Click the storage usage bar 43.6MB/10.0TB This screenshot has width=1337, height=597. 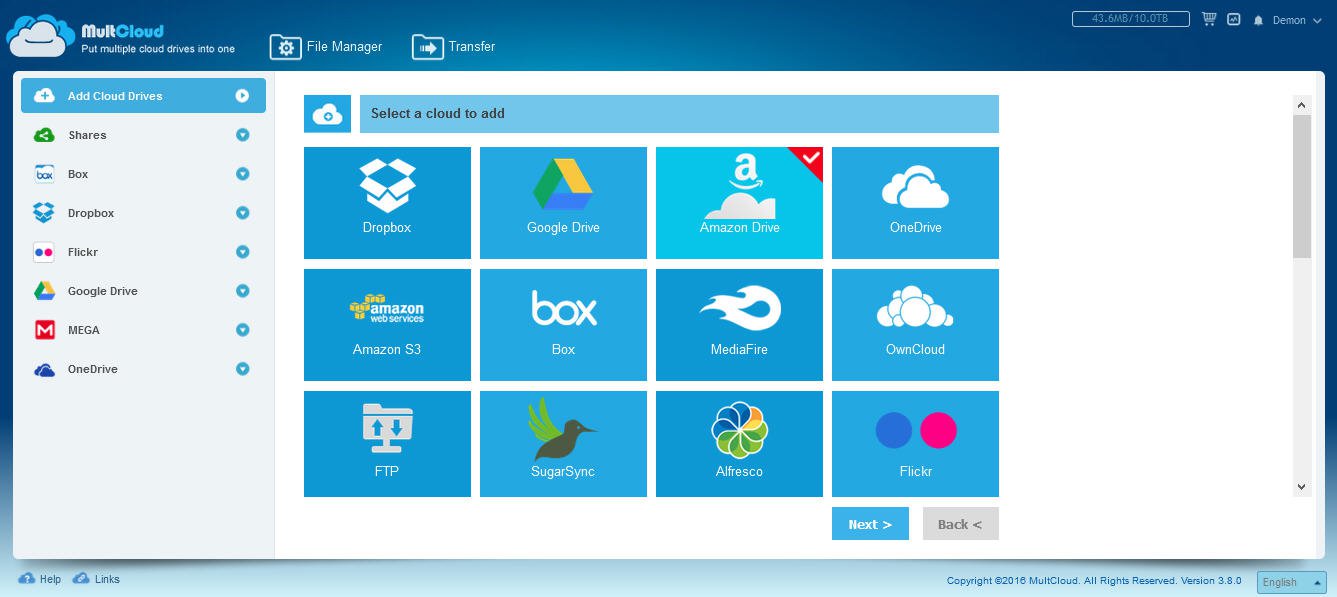(1130, 19)
